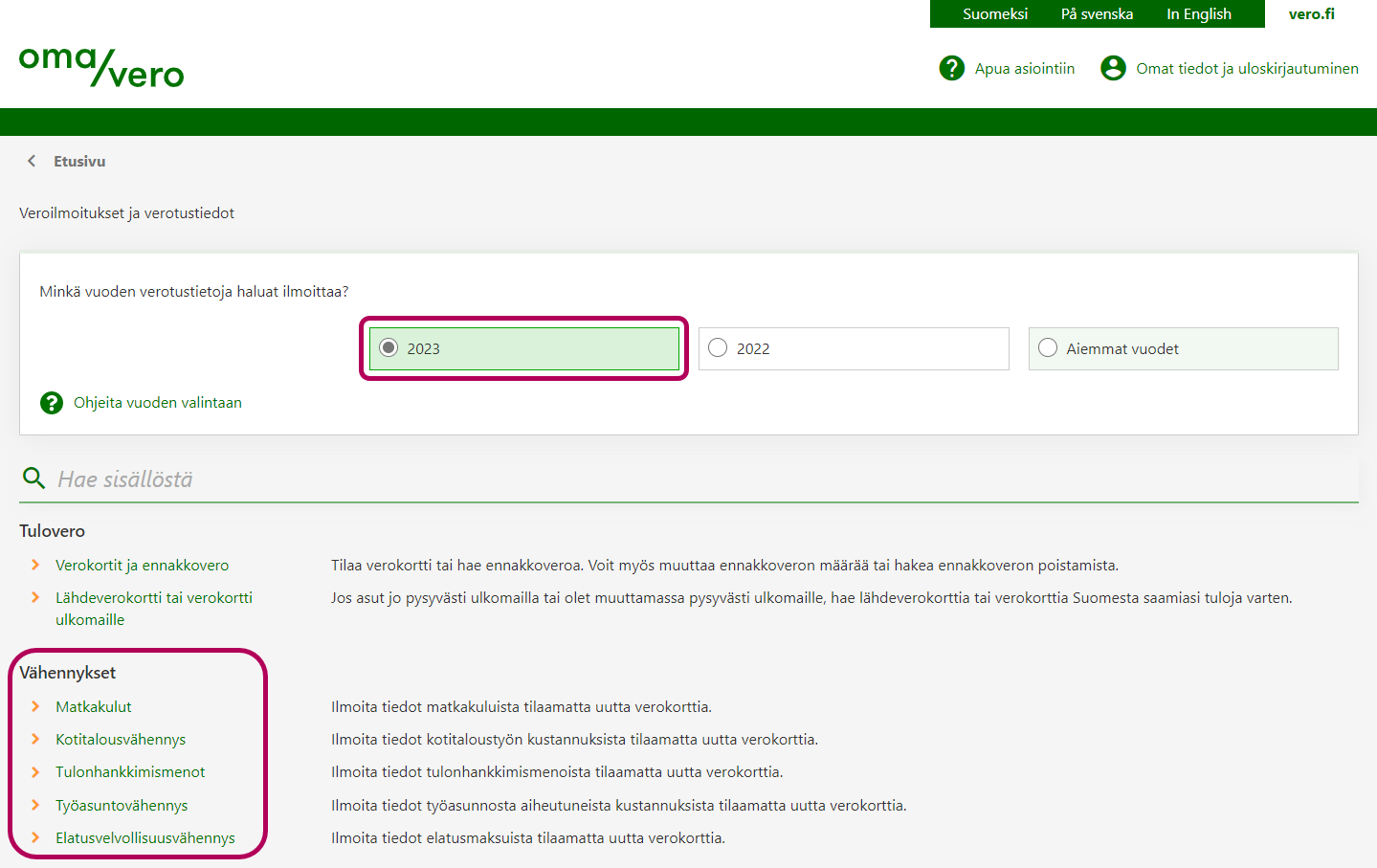Image resolution: width=1377 pixels, height=868 pixels.
Task: Select the 2023 tax year radio button
Action: (389, 348)
